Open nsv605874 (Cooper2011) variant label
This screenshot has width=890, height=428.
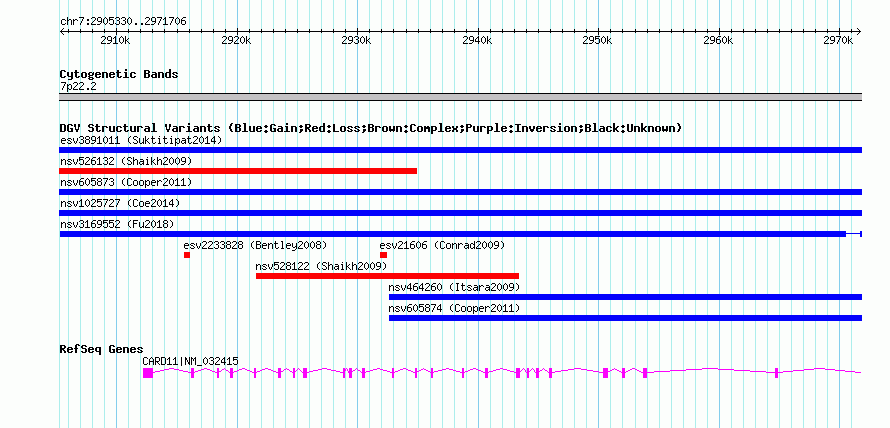tap(454, 308)
